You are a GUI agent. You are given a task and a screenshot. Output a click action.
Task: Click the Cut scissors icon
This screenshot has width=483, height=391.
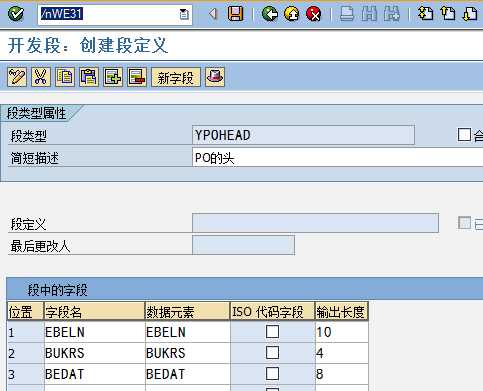pos(41,77)
